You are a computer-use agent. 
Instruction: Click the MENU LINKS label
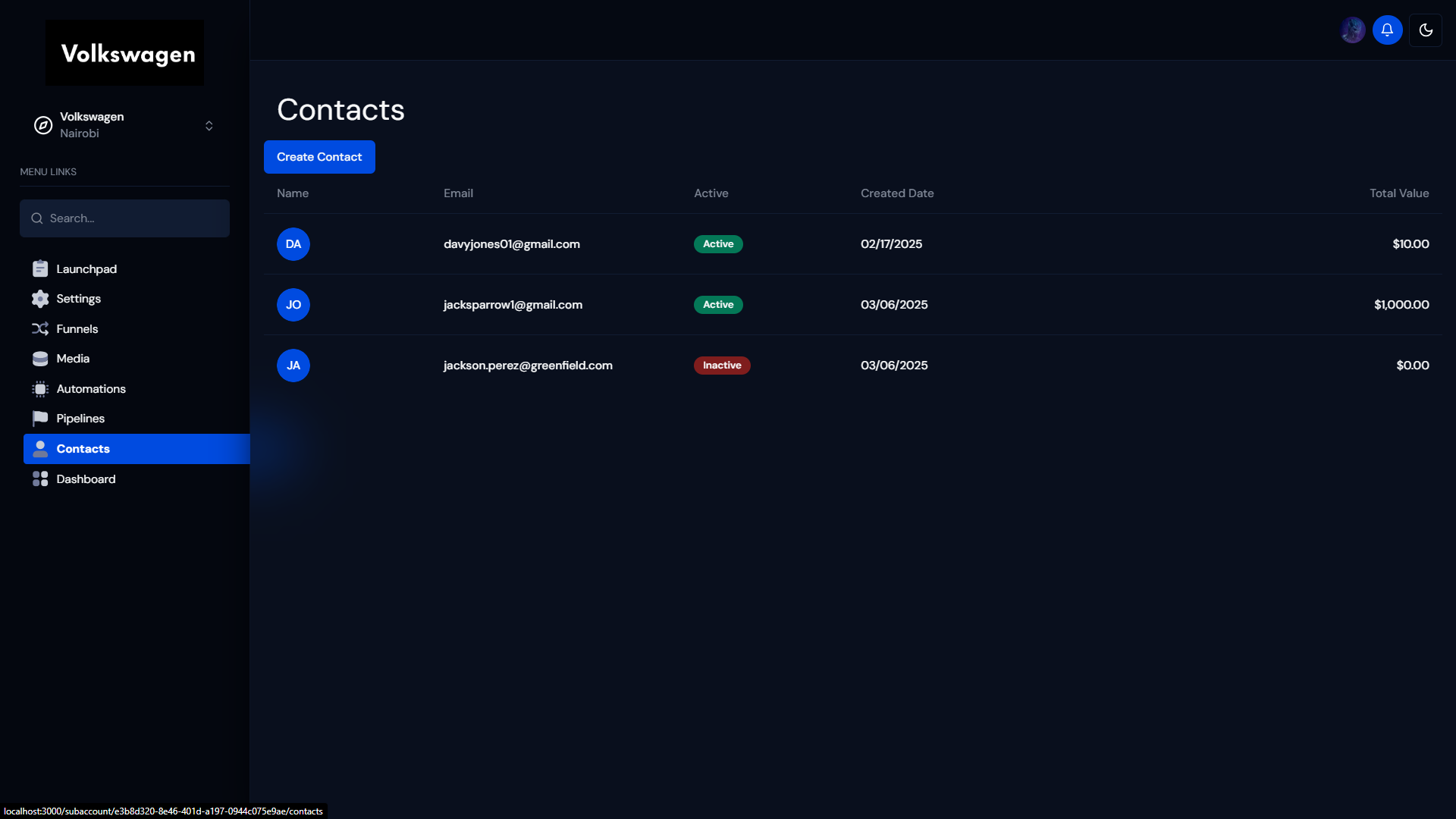coord(48,172)
